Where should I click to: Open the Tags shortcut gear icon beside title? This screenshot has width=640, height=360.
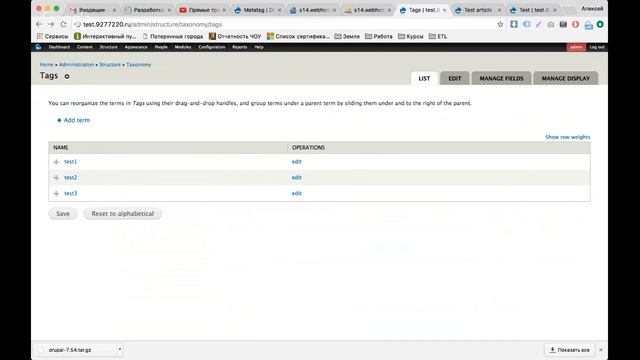pos(67,76)
